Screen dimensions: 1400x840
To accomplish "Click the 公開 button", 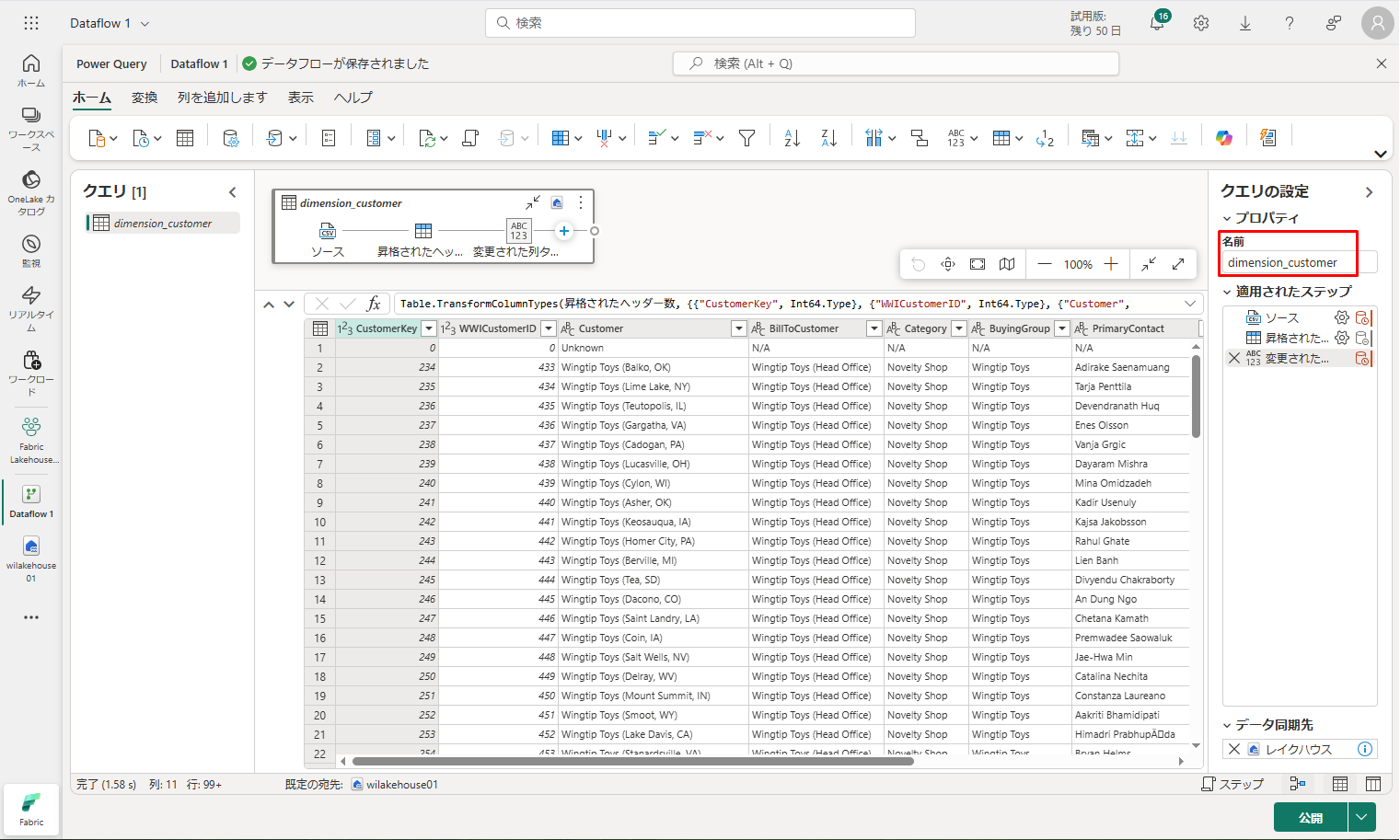I will point(1310,817).
